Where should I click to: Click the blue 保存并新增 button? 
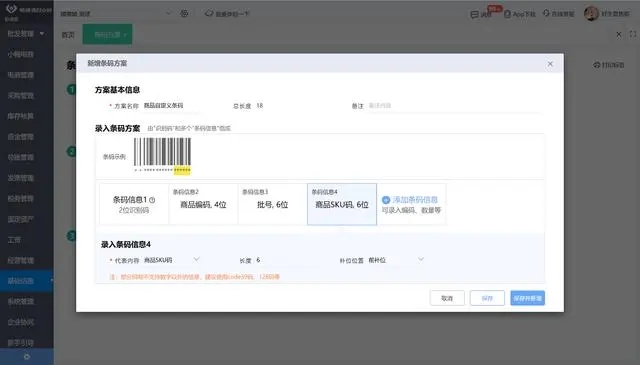click(527, 298)
